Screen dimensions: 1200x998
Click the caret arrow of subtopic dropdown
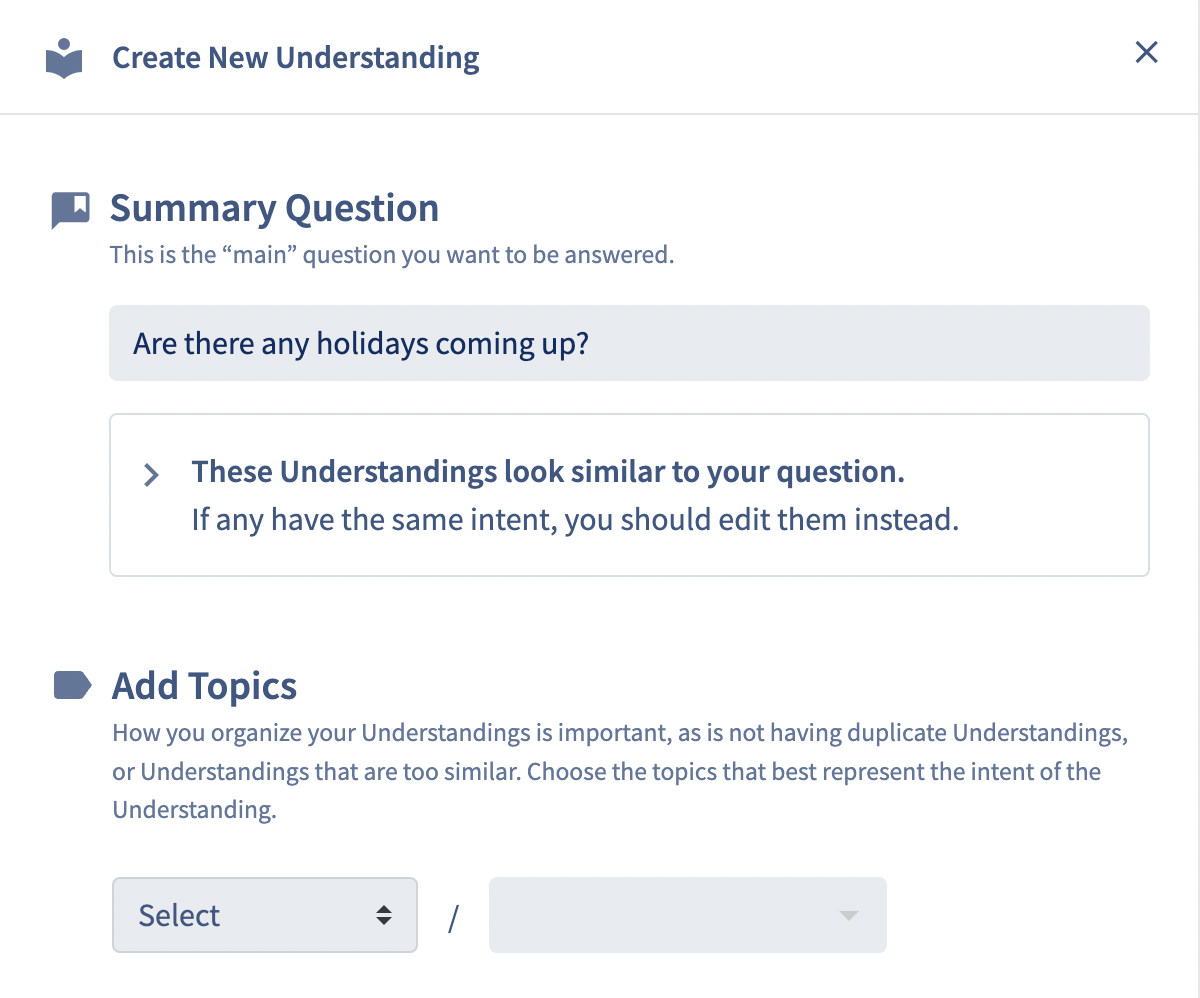[848, 916]
